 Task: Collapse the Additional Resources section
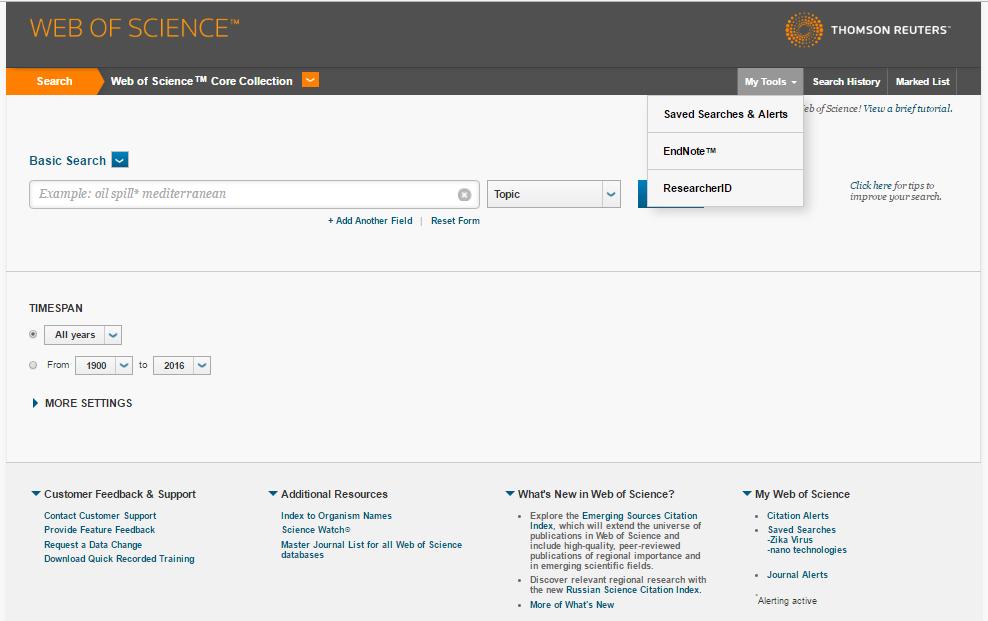point(273,494)
